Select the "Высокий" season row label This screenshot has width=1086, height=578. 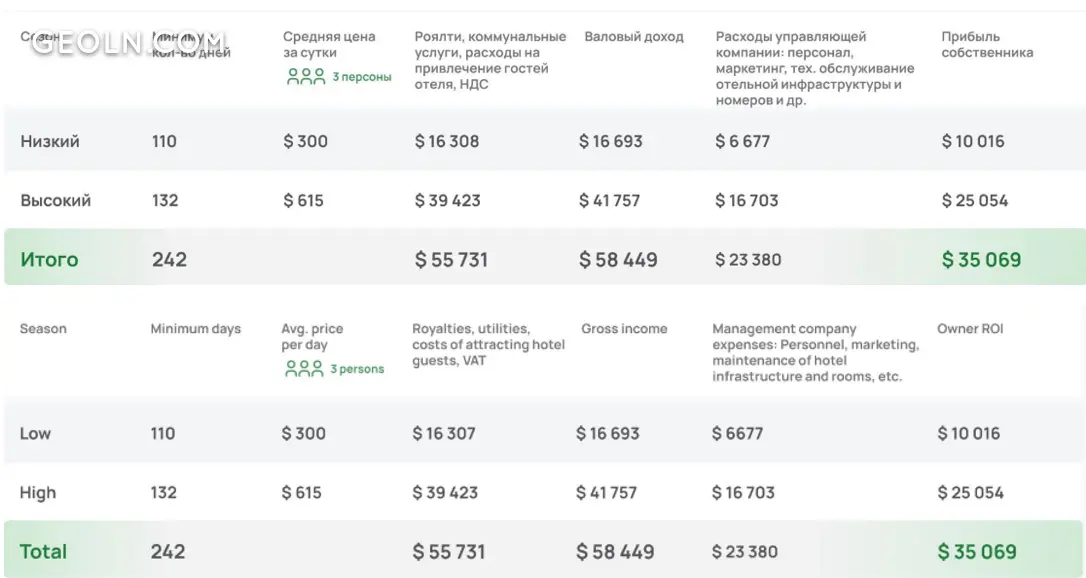point(56,200)
